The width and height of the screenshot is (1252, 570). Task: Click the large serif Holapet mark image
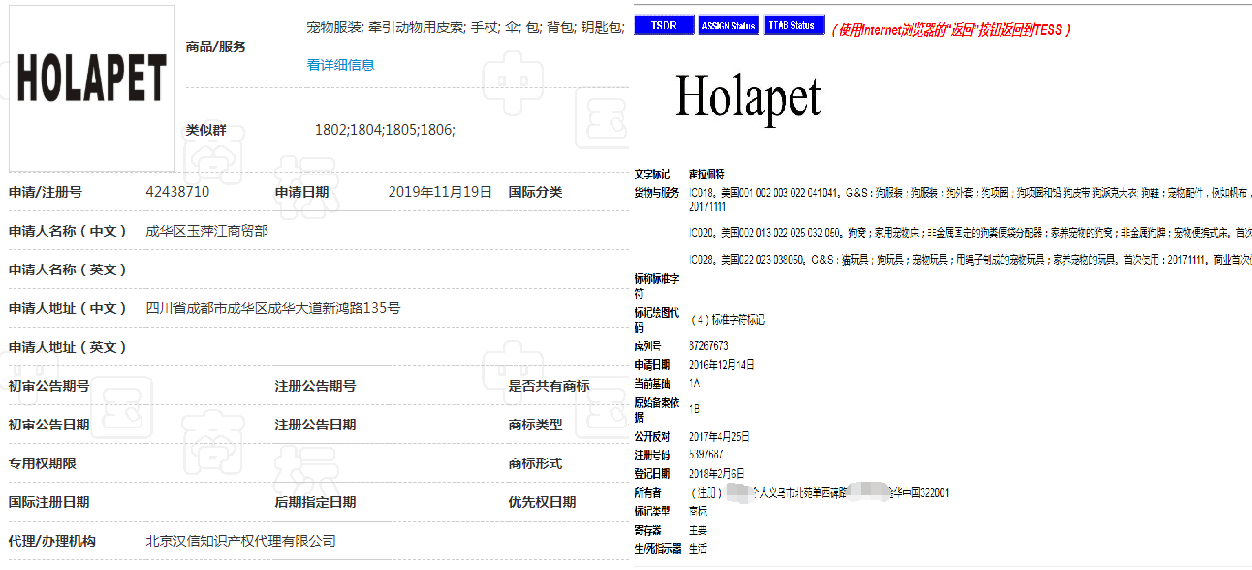pyautogui.click(x=748, y=98)
